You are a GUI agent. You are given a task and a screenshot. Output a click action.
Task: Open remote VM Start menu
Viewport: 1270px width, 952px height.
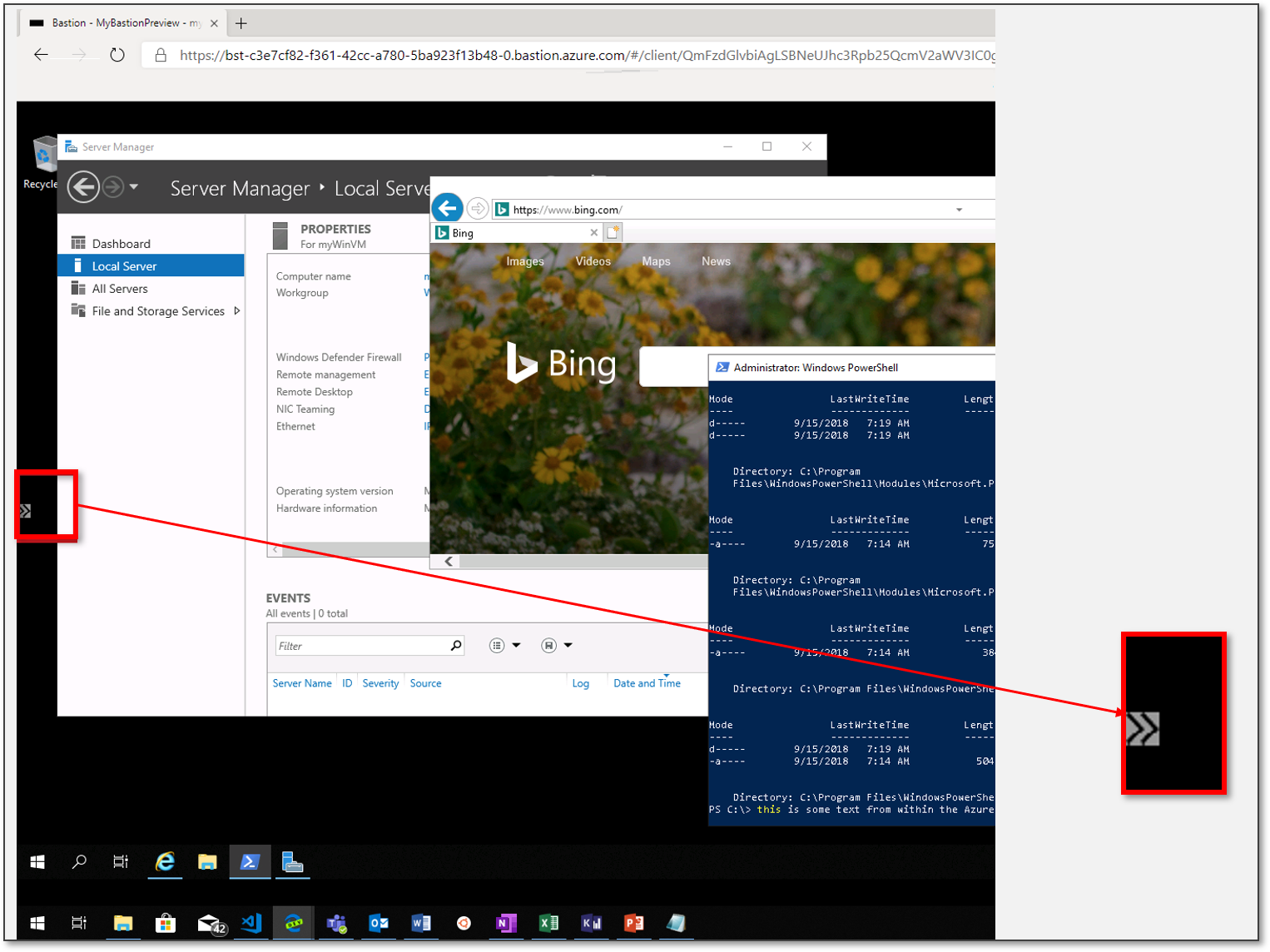click(x=37, y=862)
